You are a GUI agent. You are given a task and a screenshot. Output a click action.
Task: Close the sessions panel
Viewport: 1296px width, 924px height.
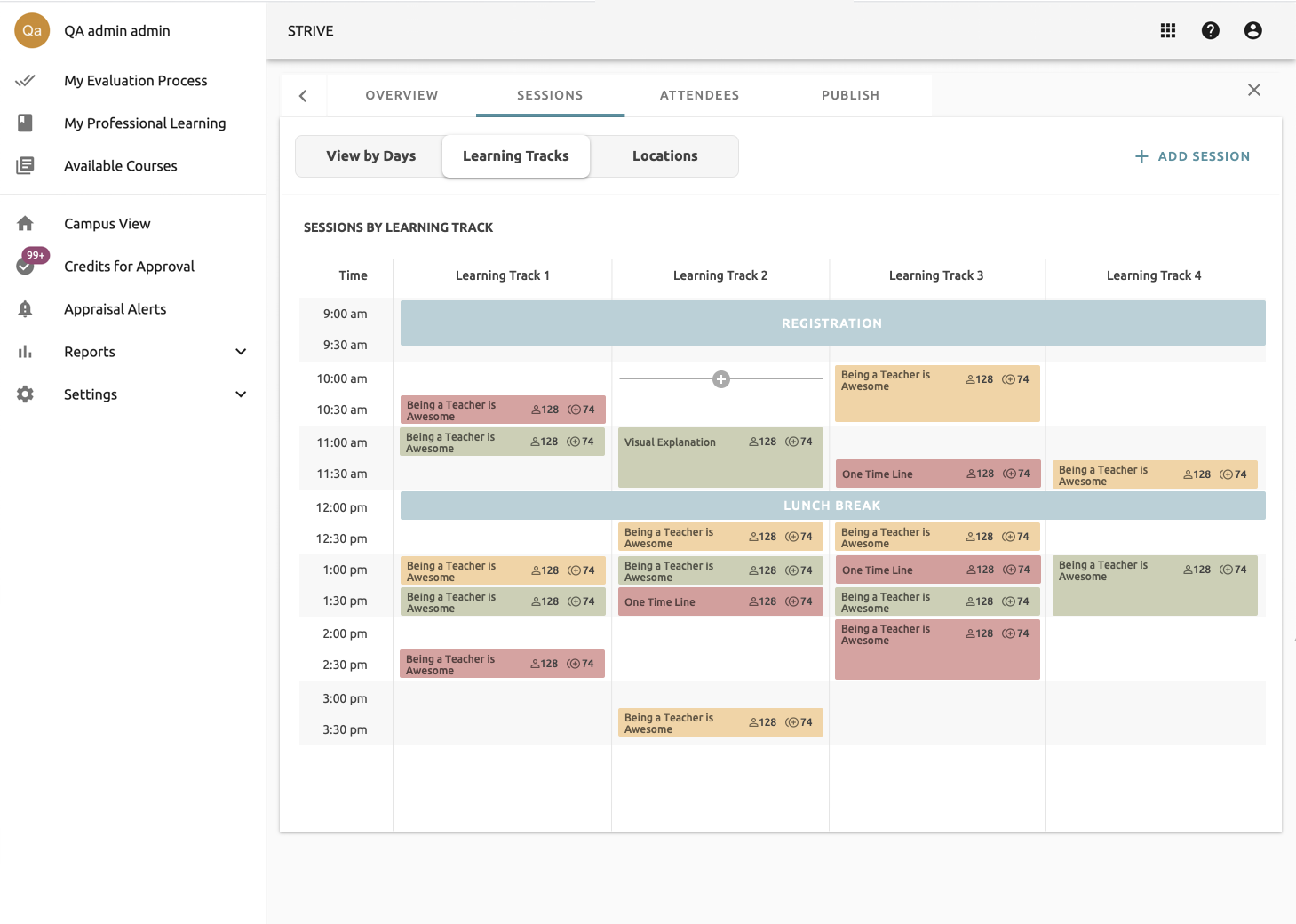click(x=1253, y=90)
